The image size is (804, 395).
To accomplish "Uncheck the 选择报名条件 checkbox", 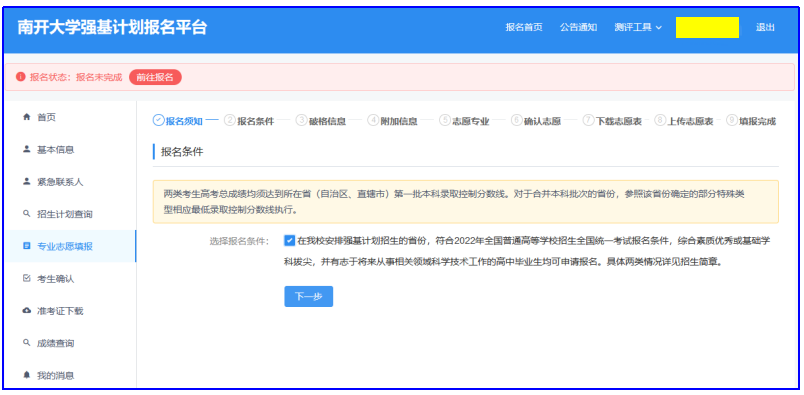I will [x=290, y=241].
